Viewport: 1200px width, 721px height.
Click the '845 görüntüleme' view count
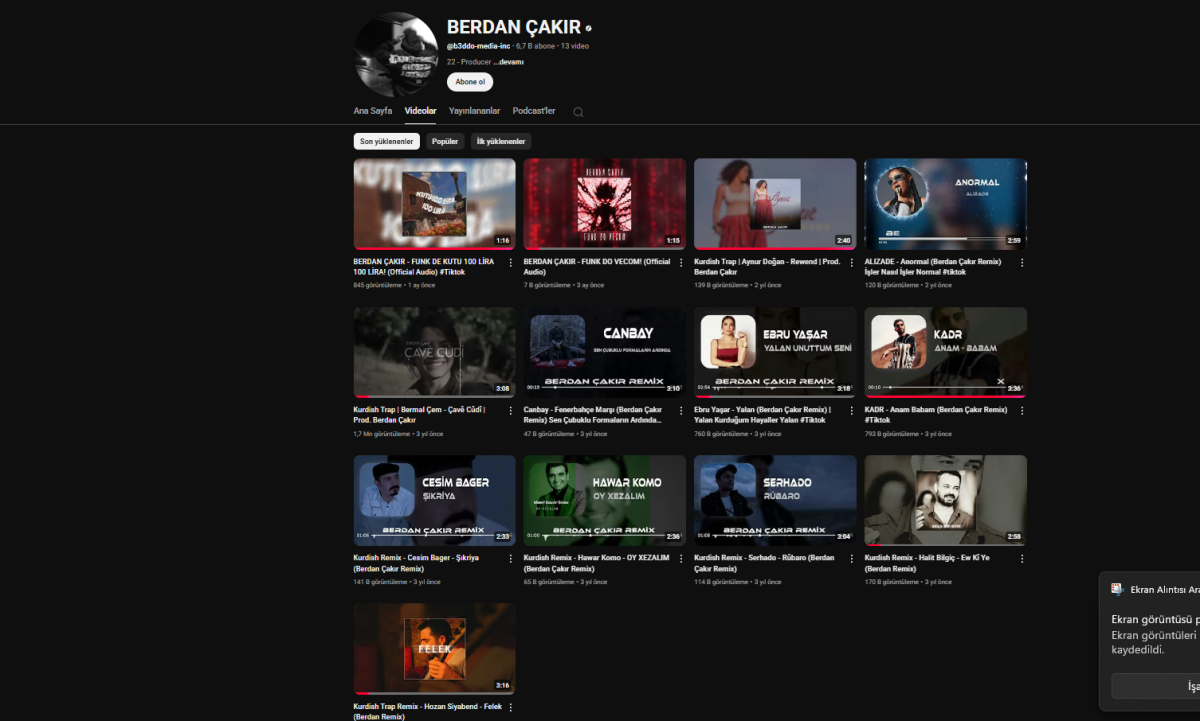(377, 285)
